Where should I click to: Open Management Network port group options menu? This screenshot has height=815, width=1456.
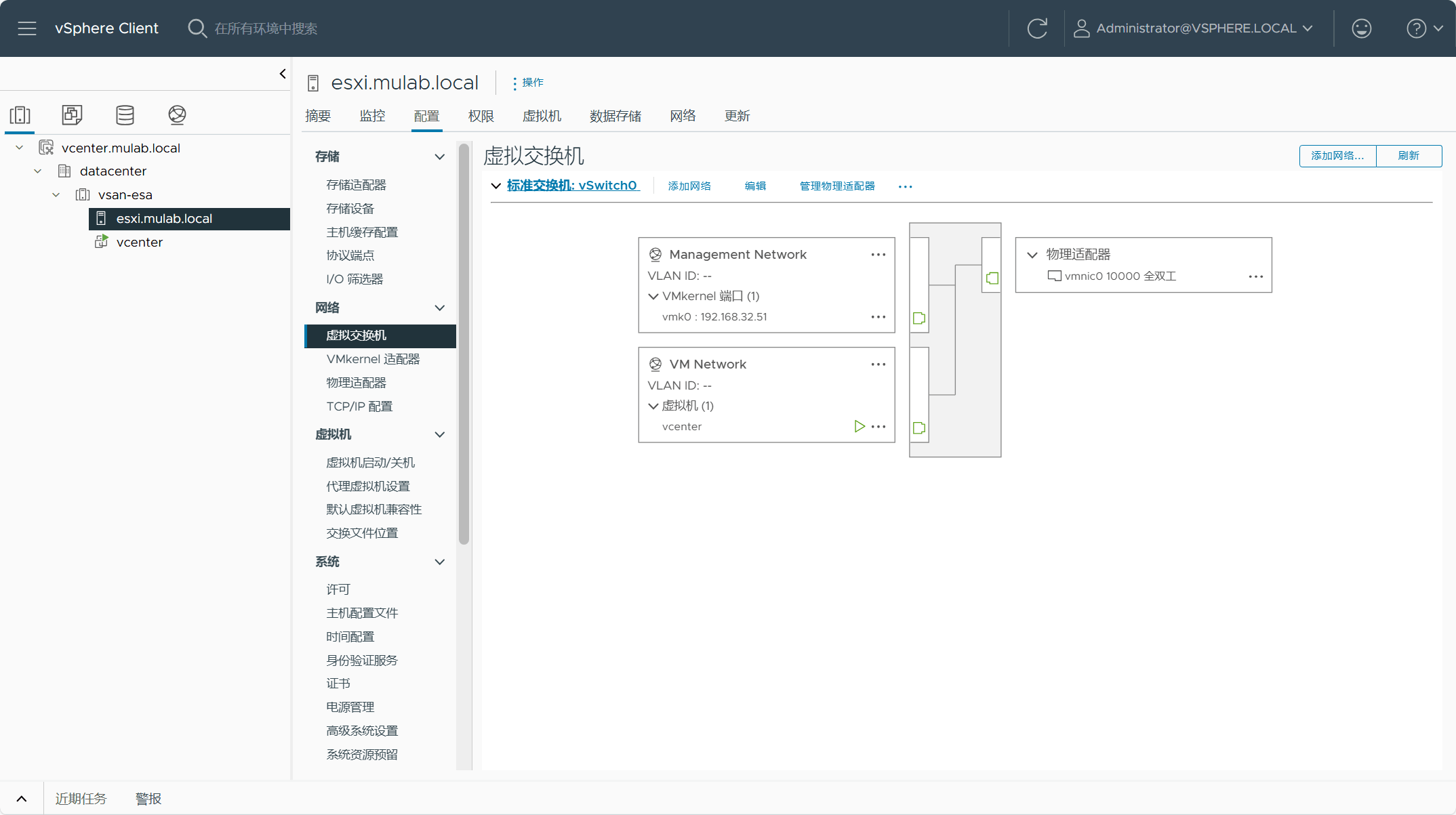click(878, 255)
